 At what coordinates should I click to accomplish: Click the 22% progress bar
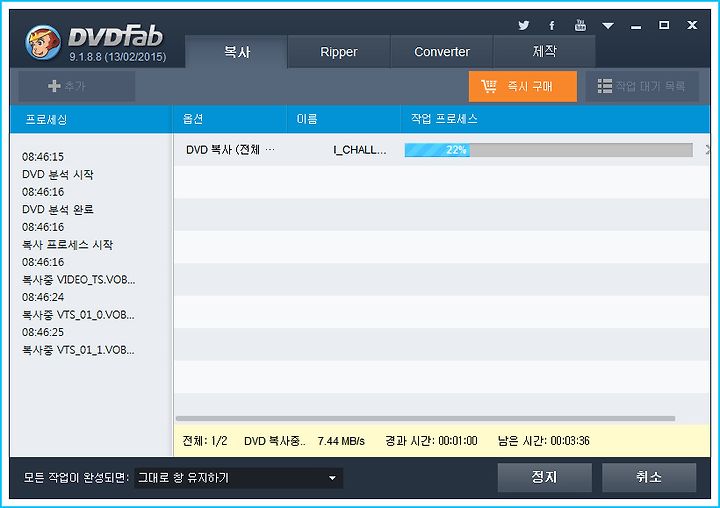pyautogui.click(x=548, y=150)
